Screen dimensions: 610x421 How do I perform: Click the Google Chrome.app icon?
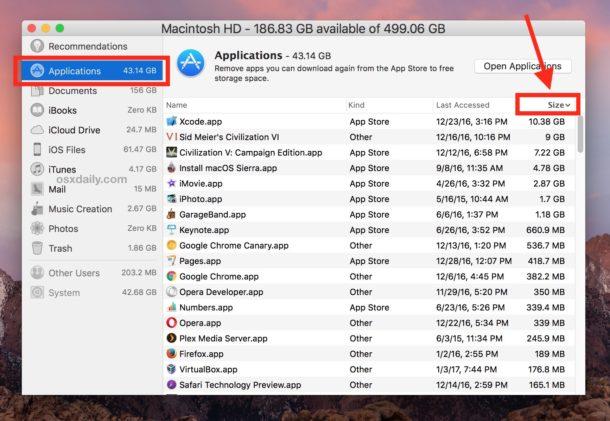172,276
